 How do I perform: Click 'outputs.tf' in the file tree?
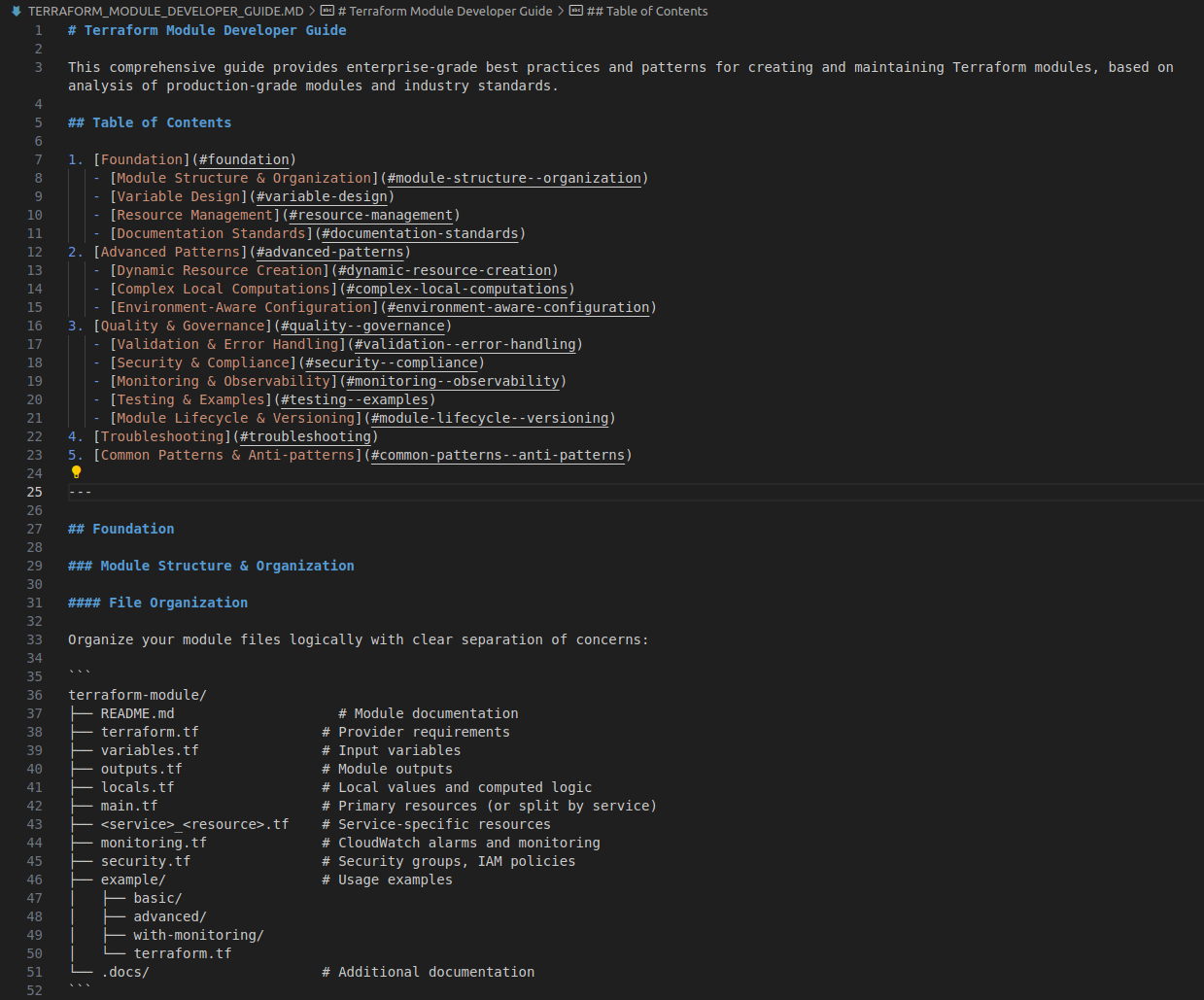pos(141,769)
